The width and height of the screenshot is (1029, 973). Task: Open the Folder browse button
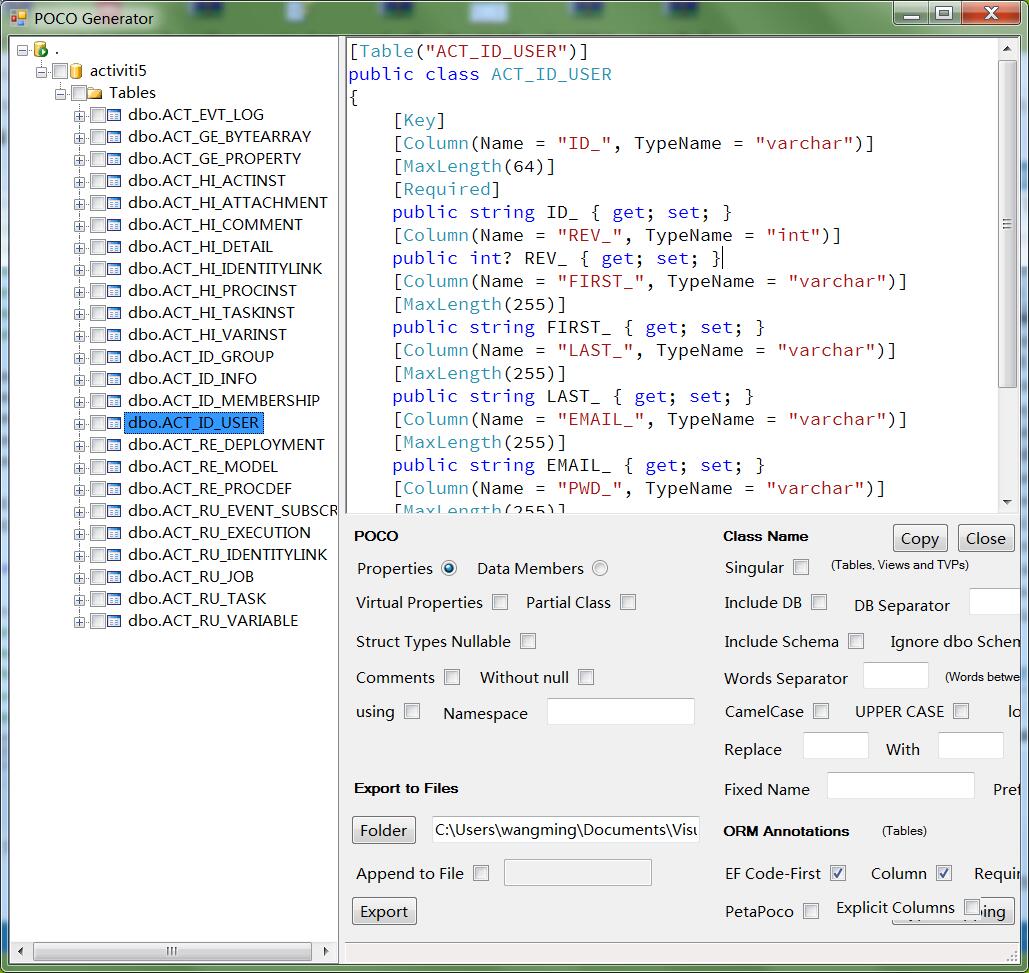pos(383,830)
